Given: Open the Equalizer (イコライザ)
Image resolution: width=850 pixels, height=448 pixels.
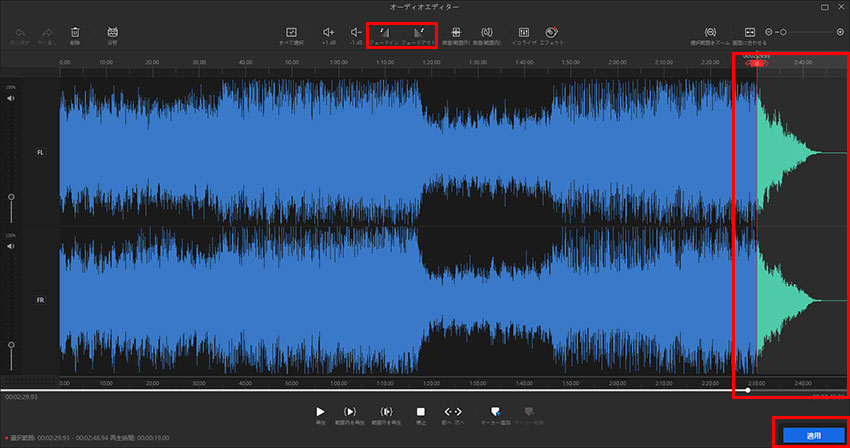Looking at the screenshot, I should point(524,36).
